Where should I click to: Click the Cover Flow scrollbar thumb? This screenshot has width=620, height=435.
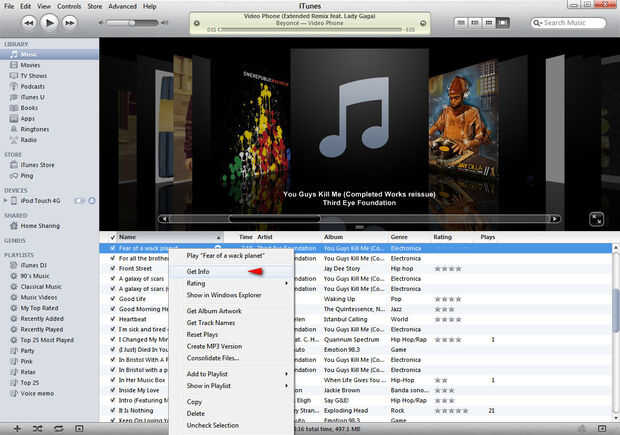click(275, 219)
